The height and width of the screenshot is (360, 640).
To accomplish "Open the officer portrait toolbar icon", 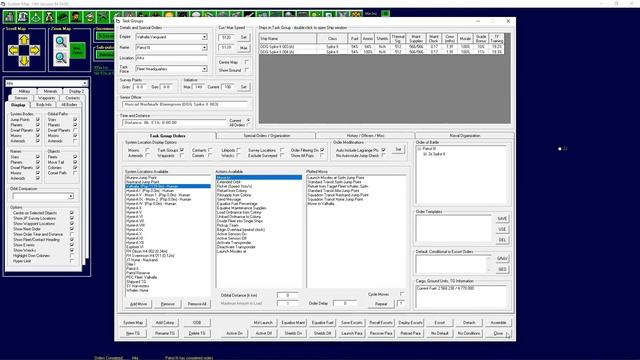I will click(76, 17).
